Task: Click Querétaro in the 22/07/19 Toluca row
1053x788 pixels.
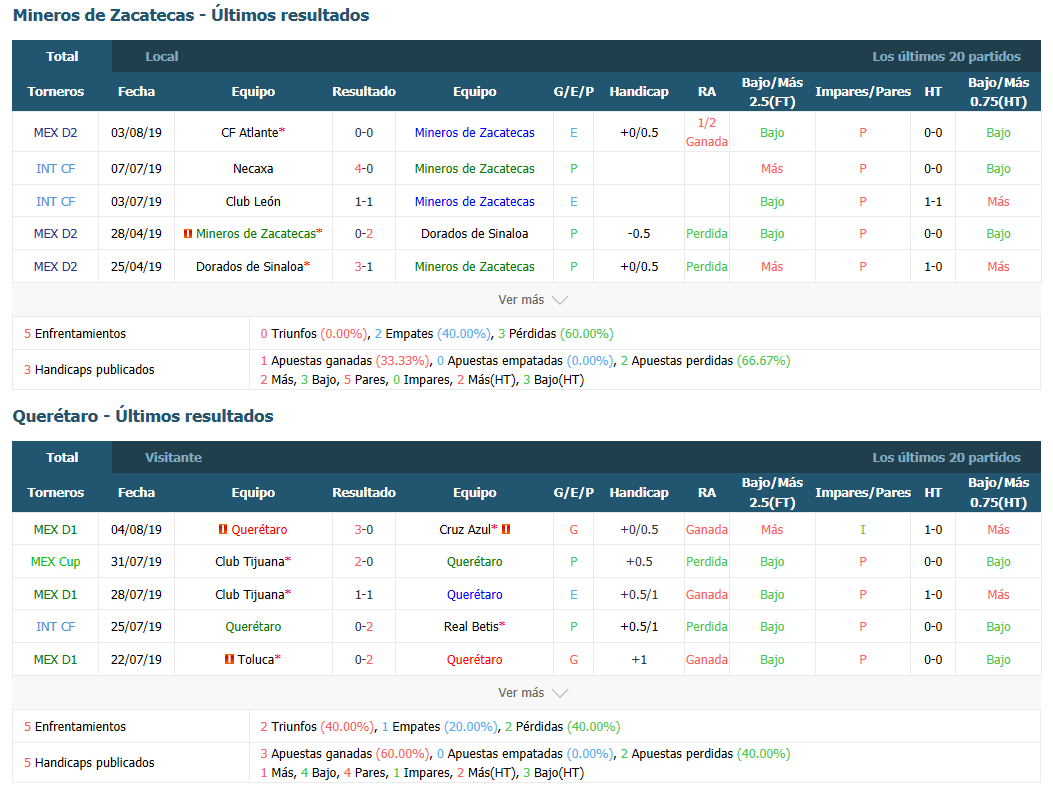Action: pyautogui.click(x=475, y=660)
